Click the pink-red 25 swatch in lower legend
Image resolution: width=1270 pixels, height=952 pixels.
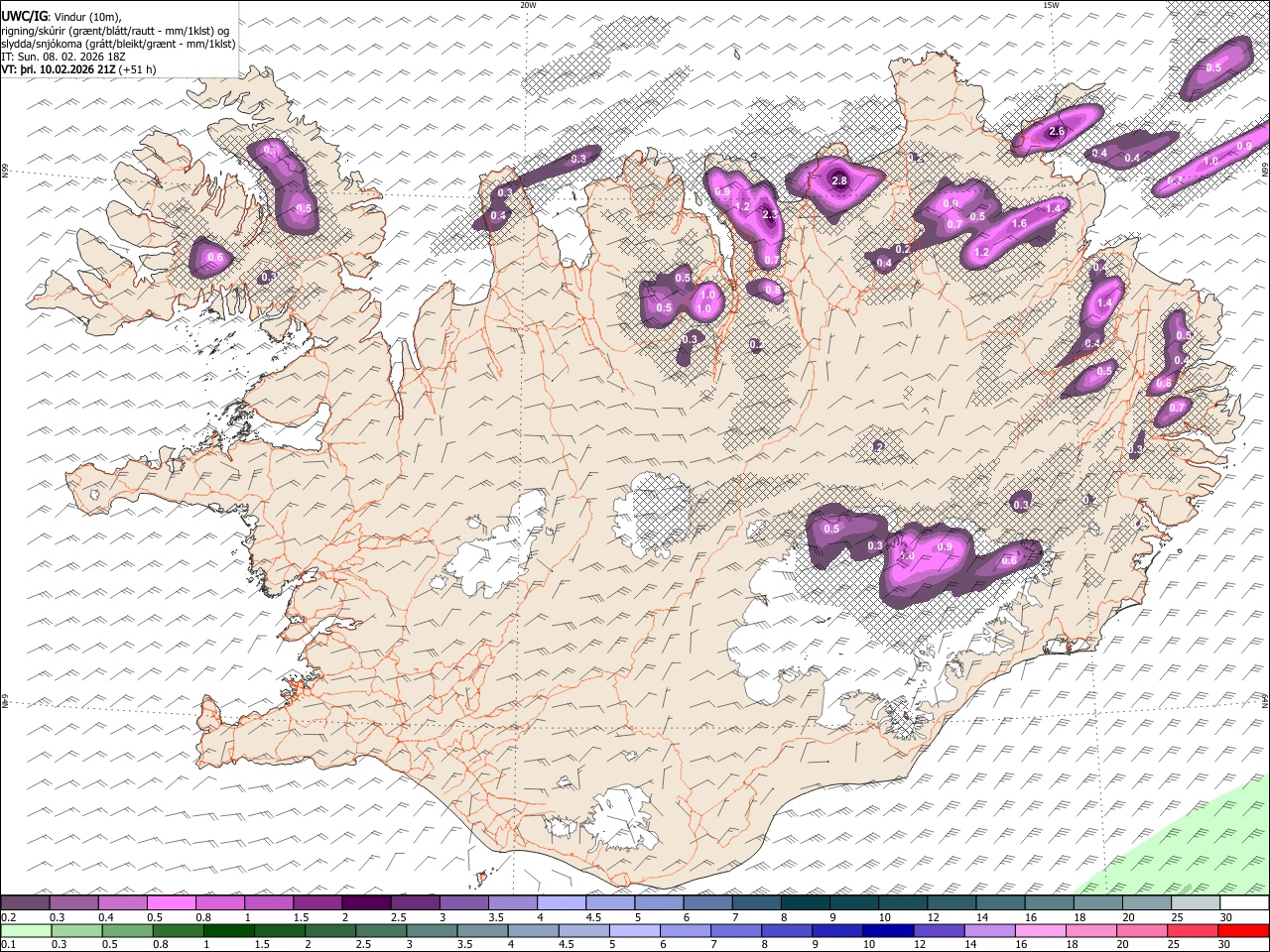tap(1192, 930)
